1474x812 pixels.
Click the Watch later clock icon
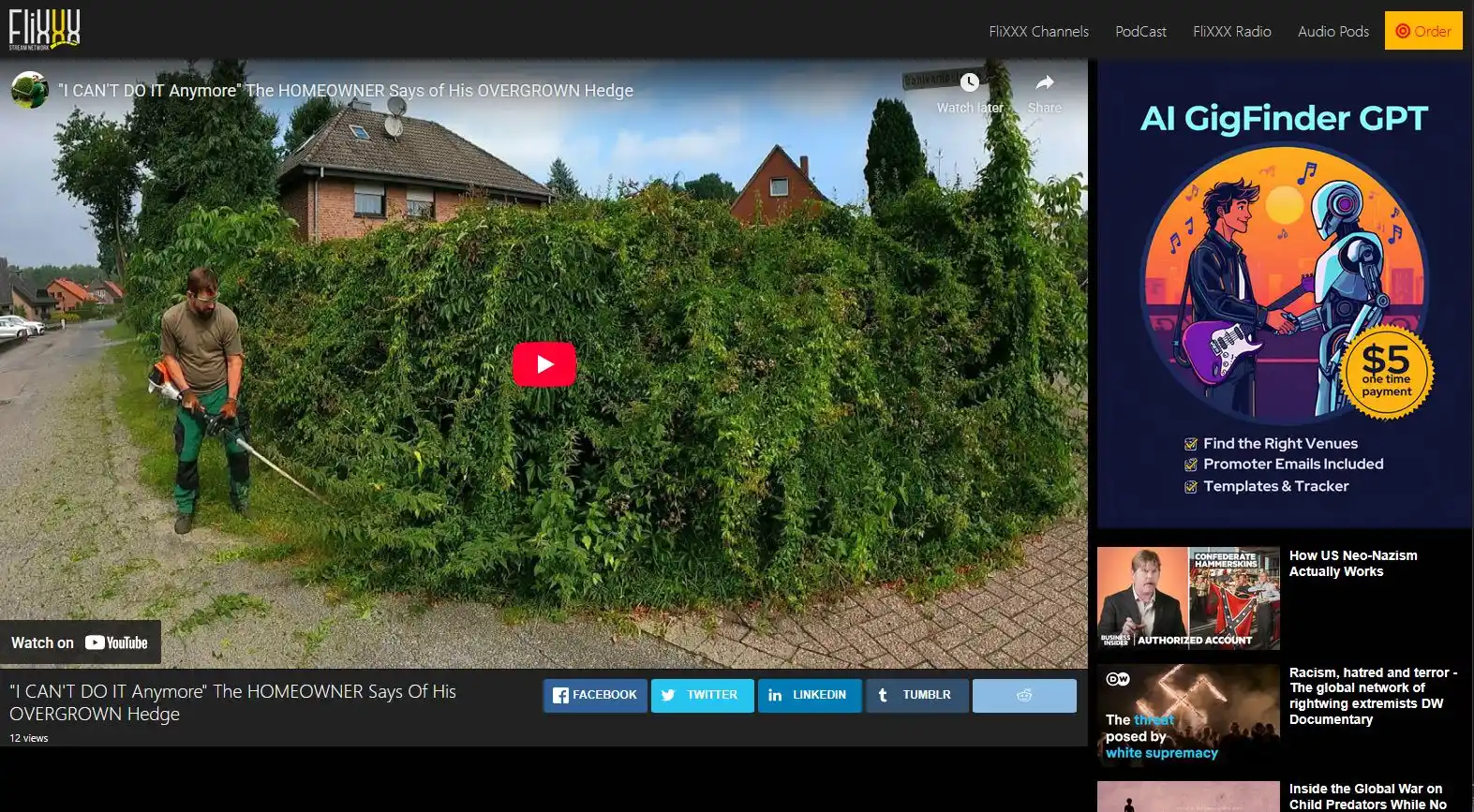click(x=970, y=83)
